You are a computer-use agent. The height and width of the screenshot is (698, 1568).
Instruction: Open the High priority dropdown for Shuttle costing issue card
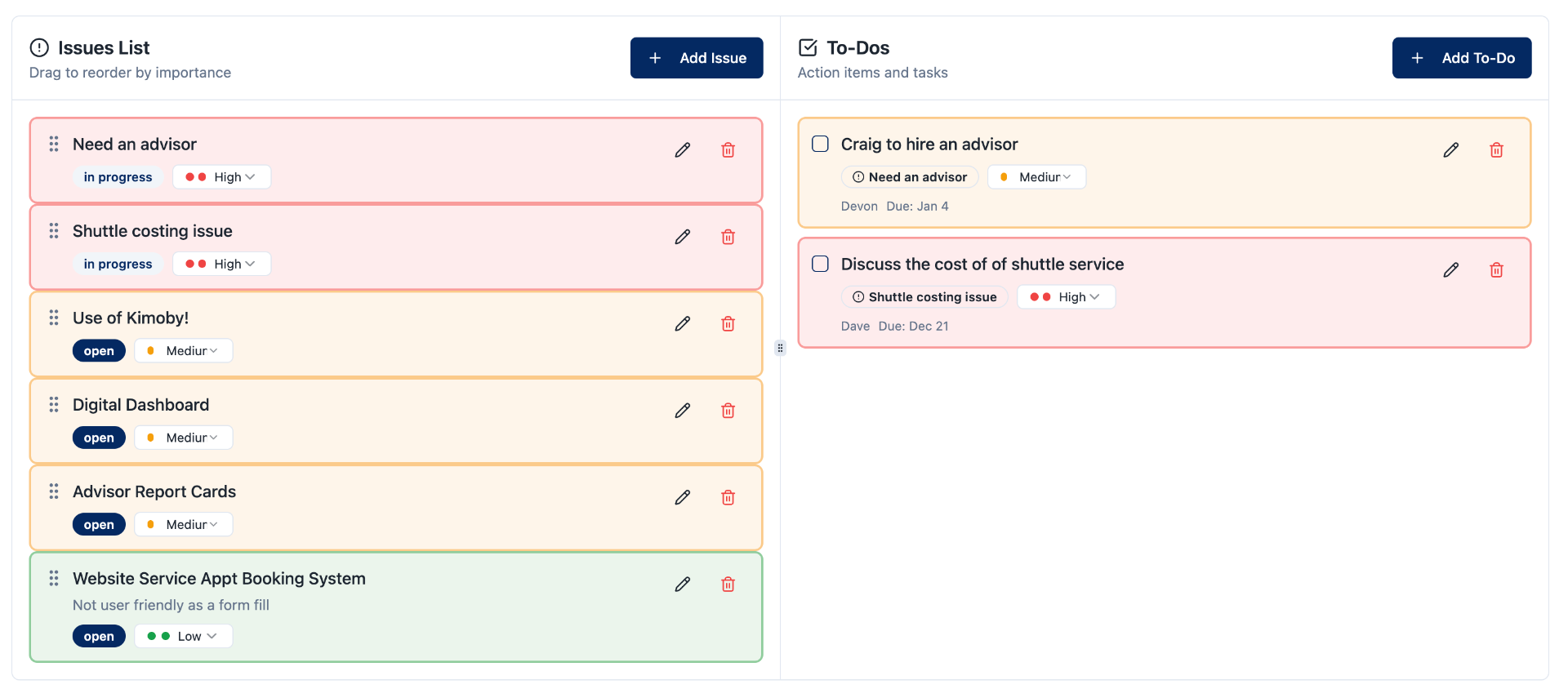221,264
